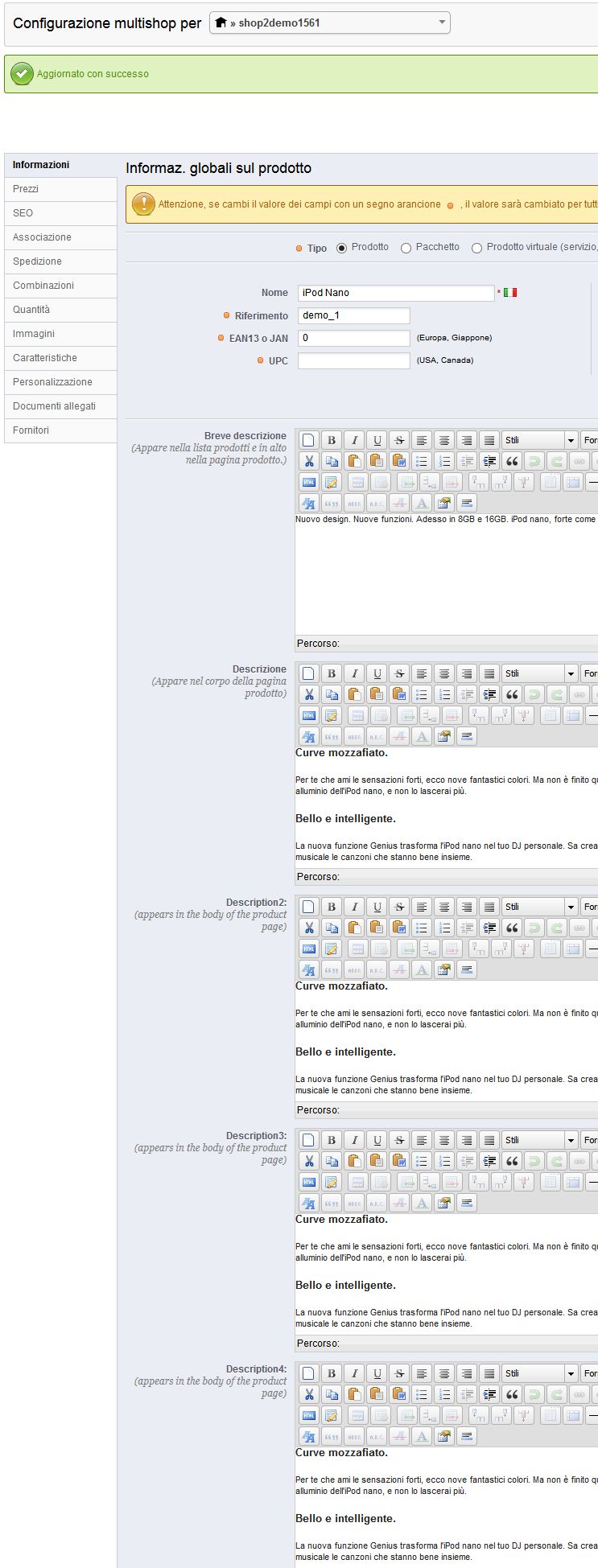Select the Prodotto type radio button
This screenshot has width=598, height=1568.
pos(341,248)
